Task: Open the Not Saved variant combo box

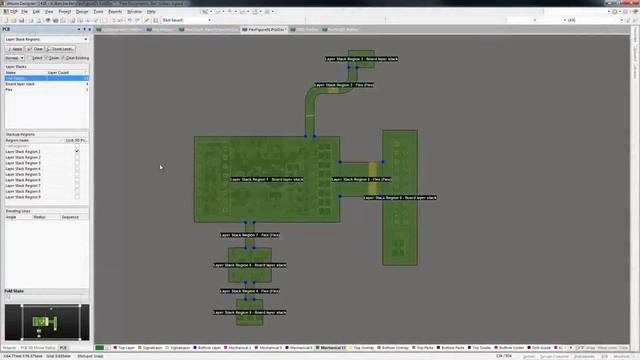Action: coord(187,20)
